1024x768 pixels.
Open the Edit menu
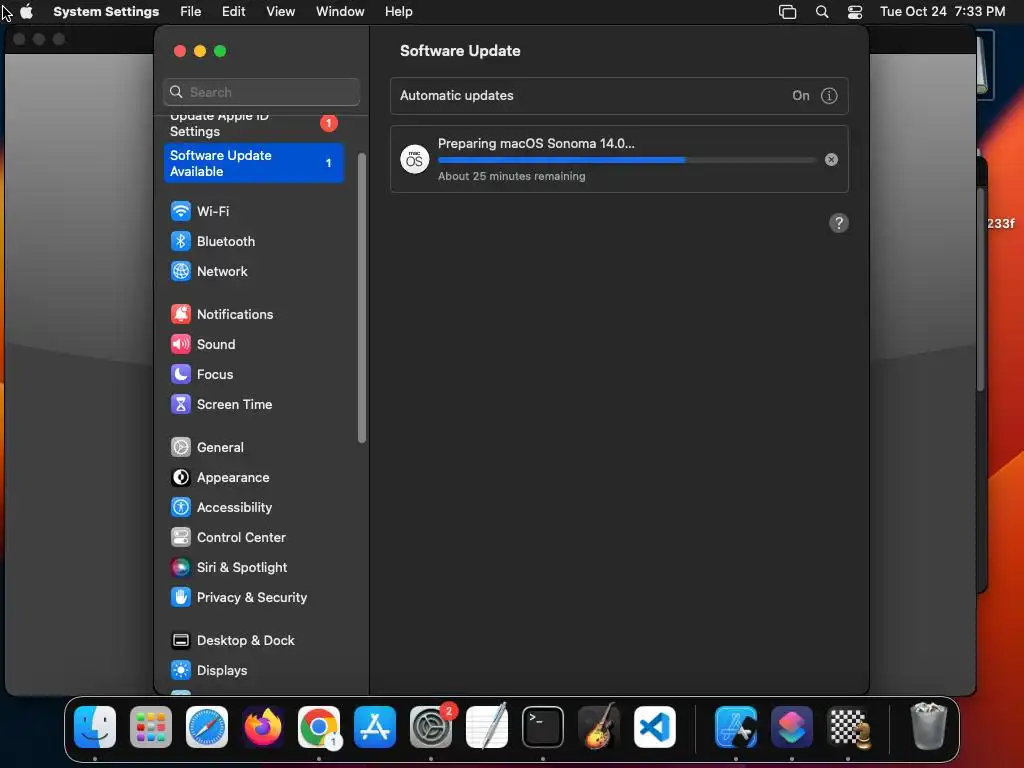pyautogui.click(x=233, y=12)
